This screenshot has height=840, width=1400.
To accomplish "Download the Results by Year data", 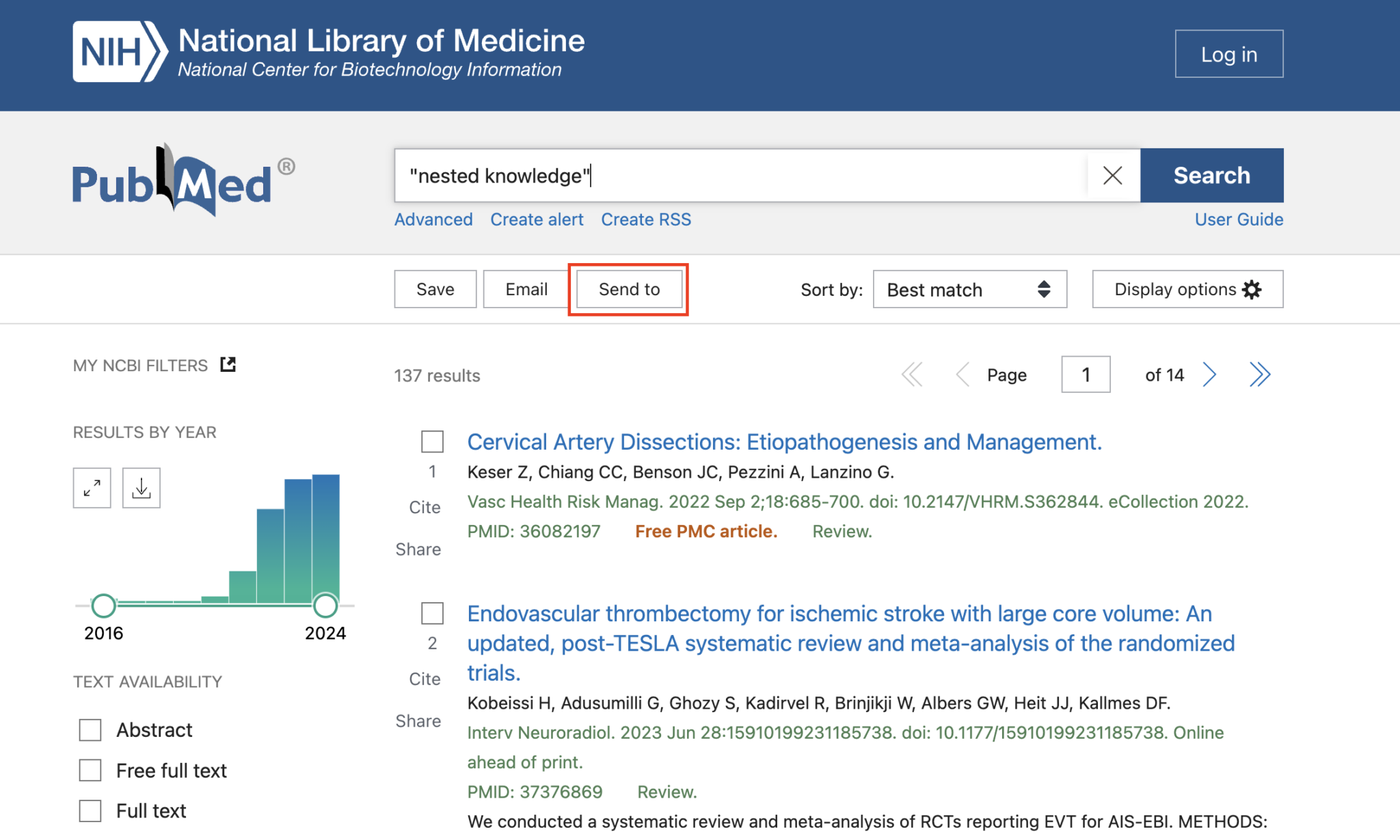I will [141, 487].
